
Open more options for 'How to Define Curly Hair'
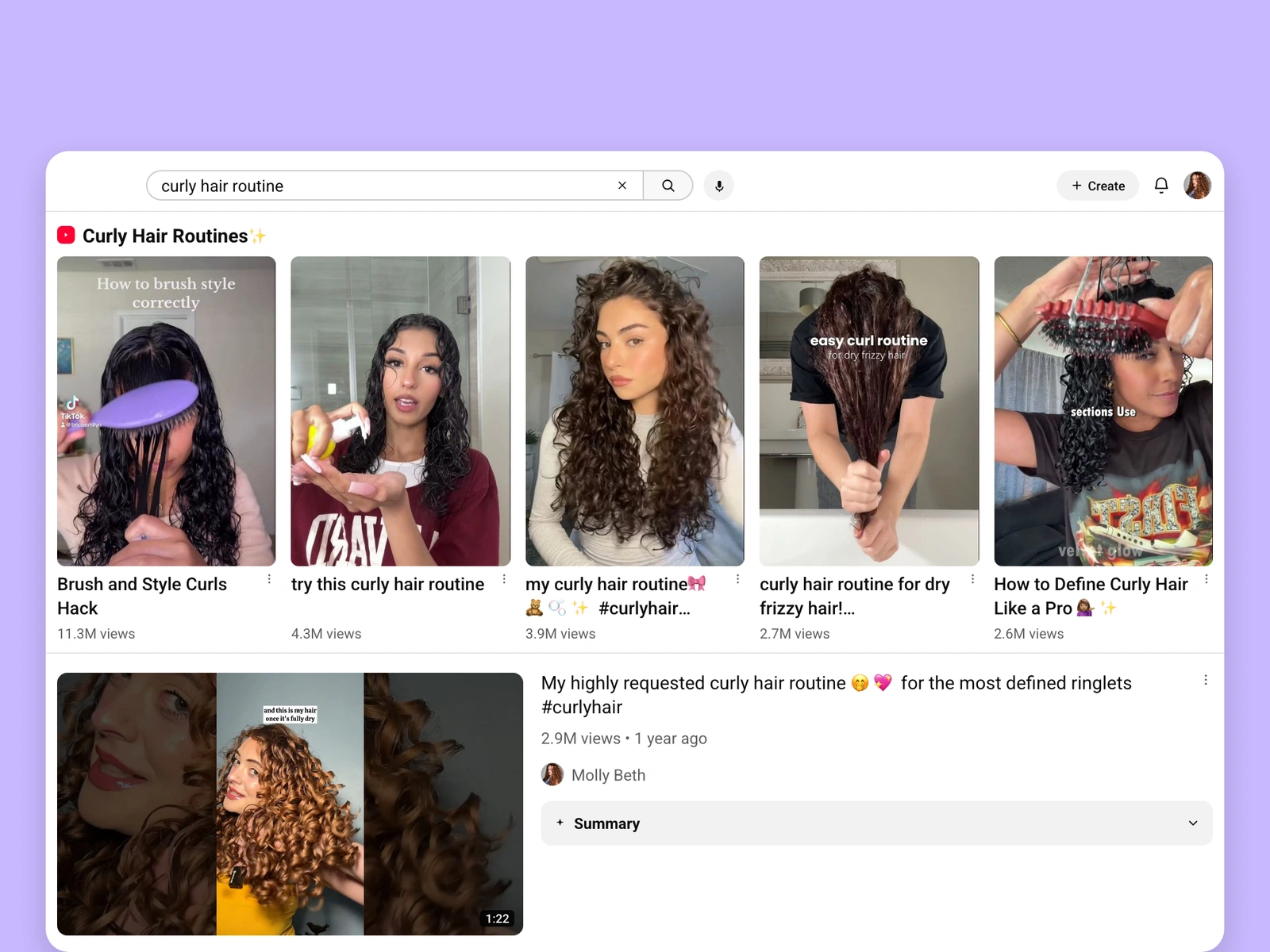click(x=1206, y=580)
